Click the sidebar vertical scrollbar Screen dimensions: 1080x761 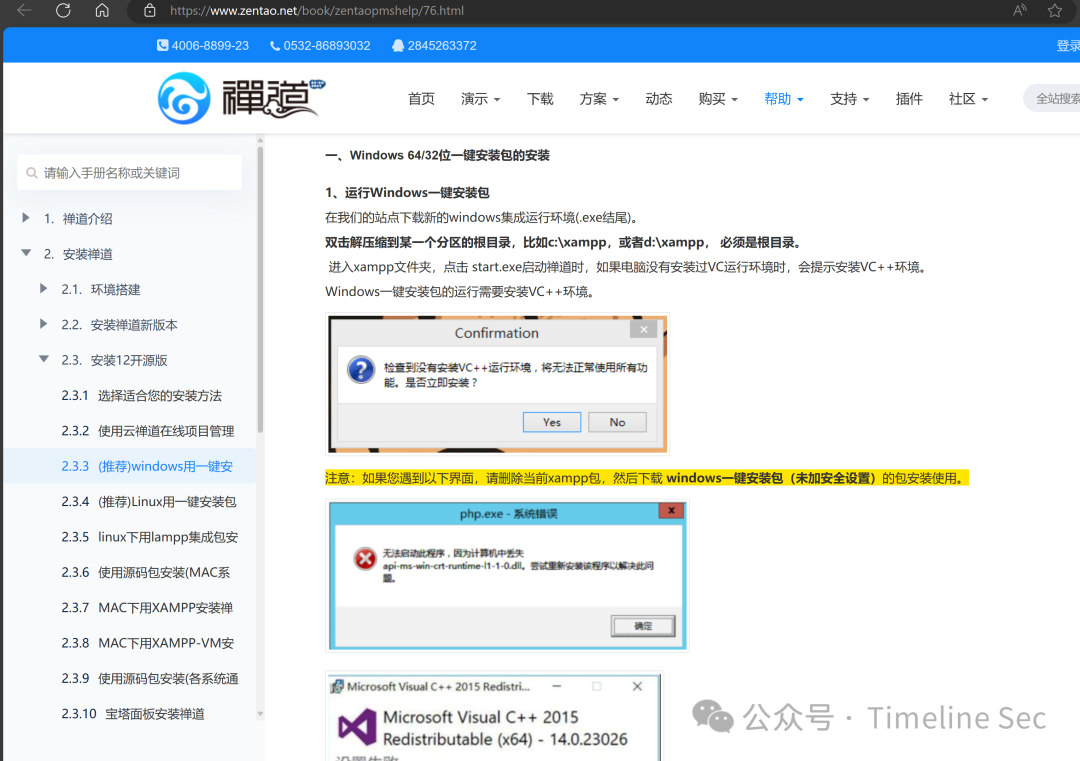coord(261,290)
